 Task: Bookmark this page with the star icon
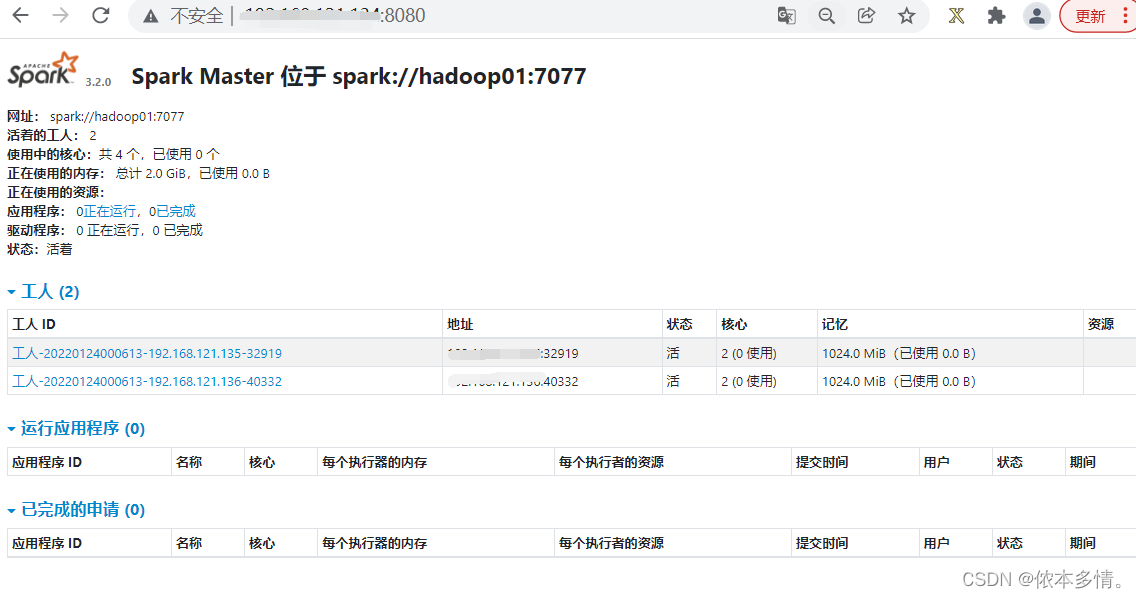coord(906,15)
